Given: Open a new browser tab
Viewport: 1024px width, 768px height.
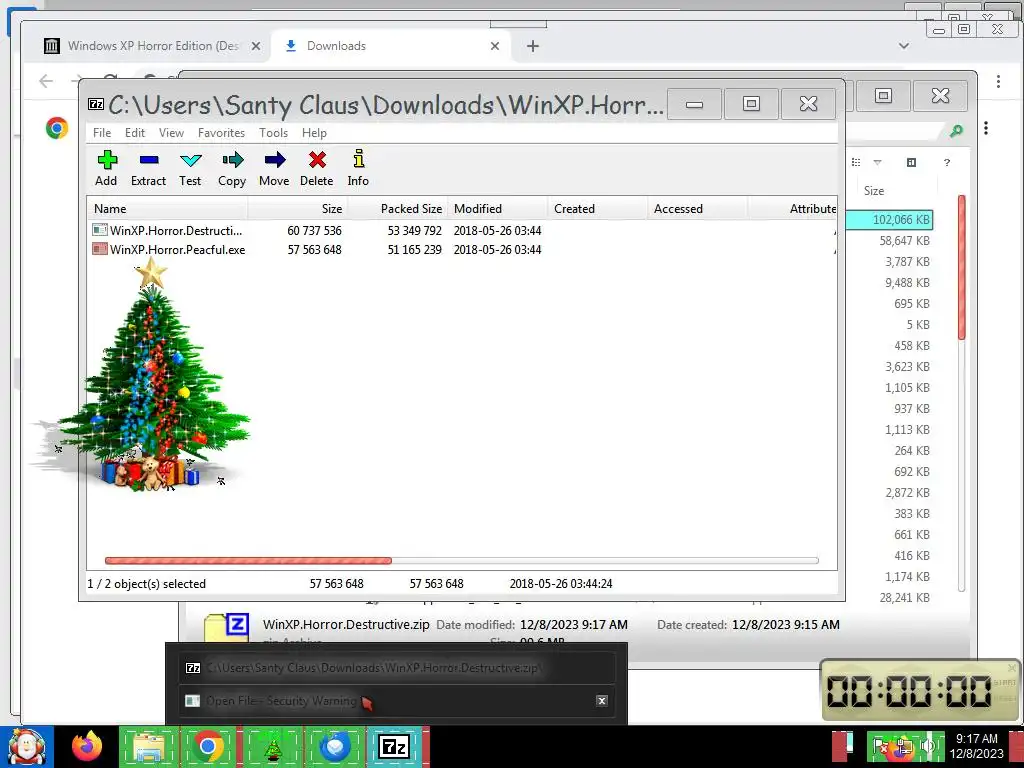Looking at the screenshot, I should point(533,46).
